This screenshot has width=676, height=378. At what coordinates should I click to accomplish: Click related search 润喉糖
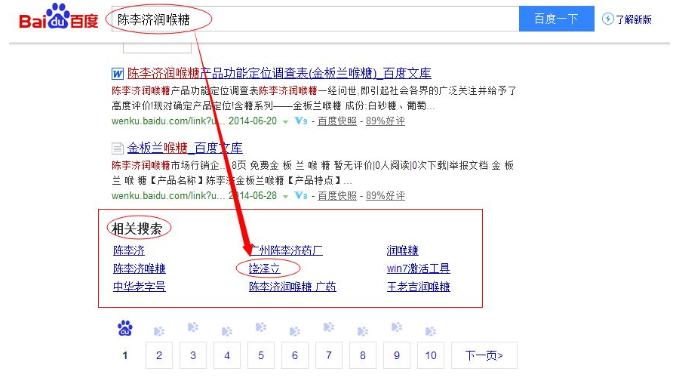402,250
